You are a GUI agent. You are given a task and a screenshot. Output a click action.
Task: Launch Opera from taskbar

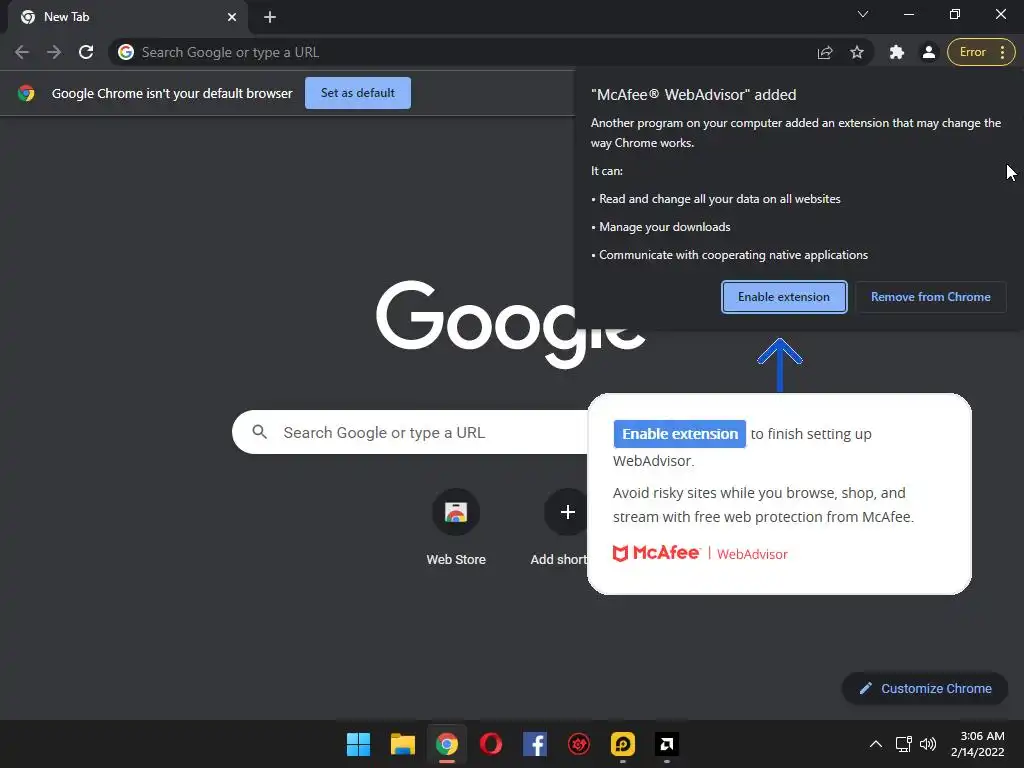pos(491,744)
